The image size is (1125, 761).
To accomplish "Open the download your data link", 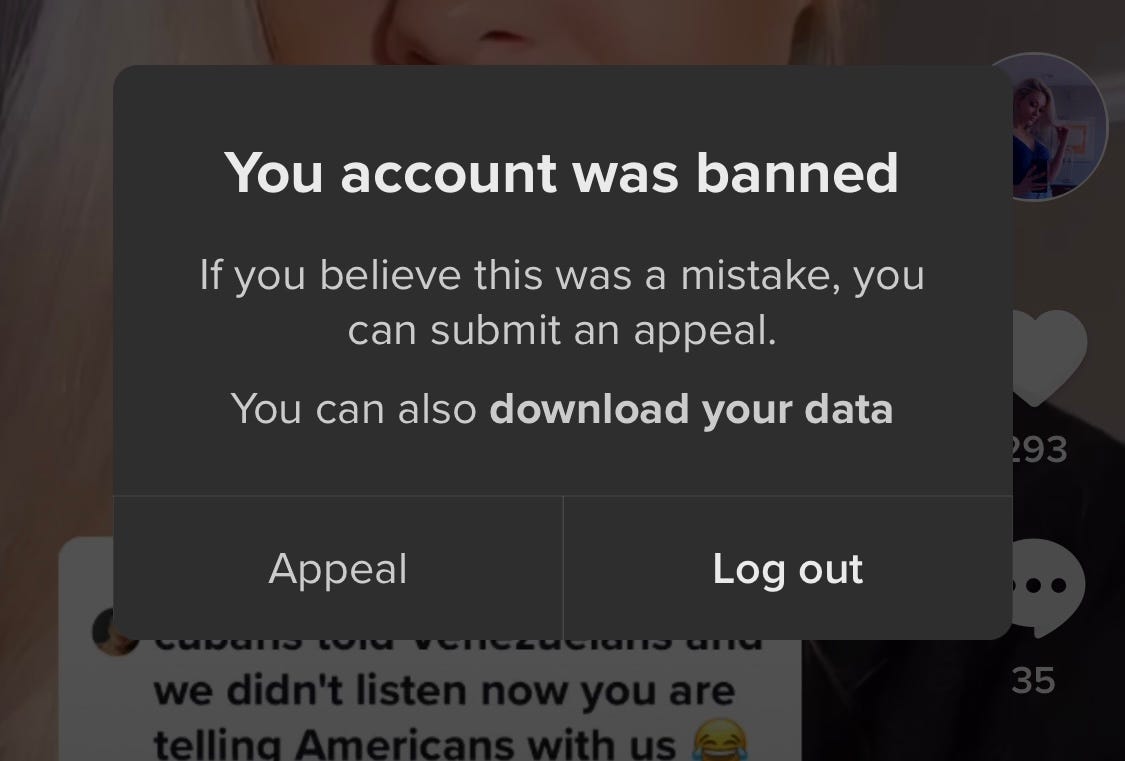I will (x=691, y=409).
